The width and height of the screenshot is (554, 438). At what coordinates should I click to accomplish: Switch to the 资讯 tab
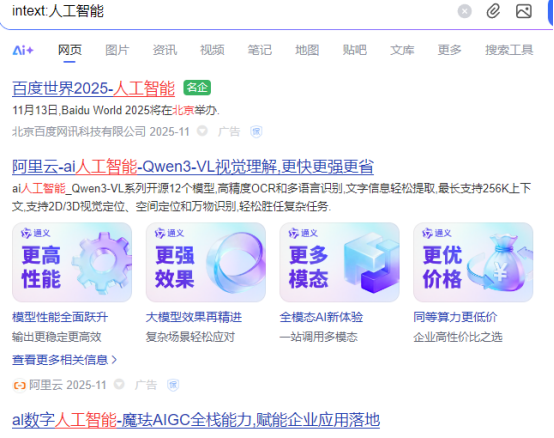(165, 50)
